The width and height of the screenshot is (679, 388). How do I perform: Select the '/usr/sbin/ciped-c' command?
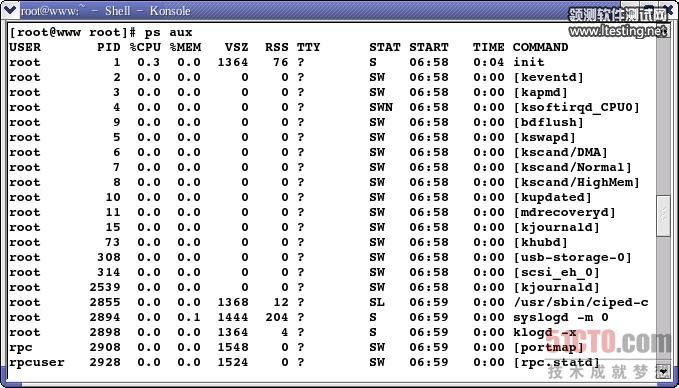point(581,303)
